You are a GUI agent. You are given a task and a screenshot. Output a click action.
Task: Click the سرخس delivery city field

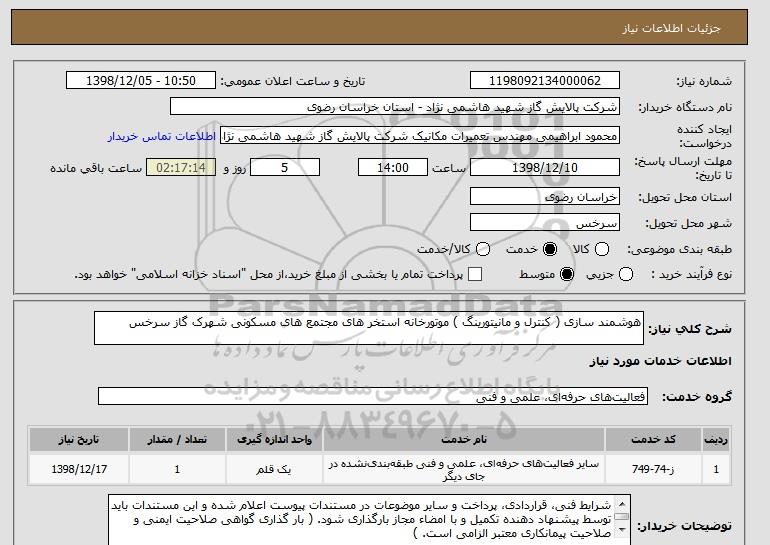[x=545, y=223]
